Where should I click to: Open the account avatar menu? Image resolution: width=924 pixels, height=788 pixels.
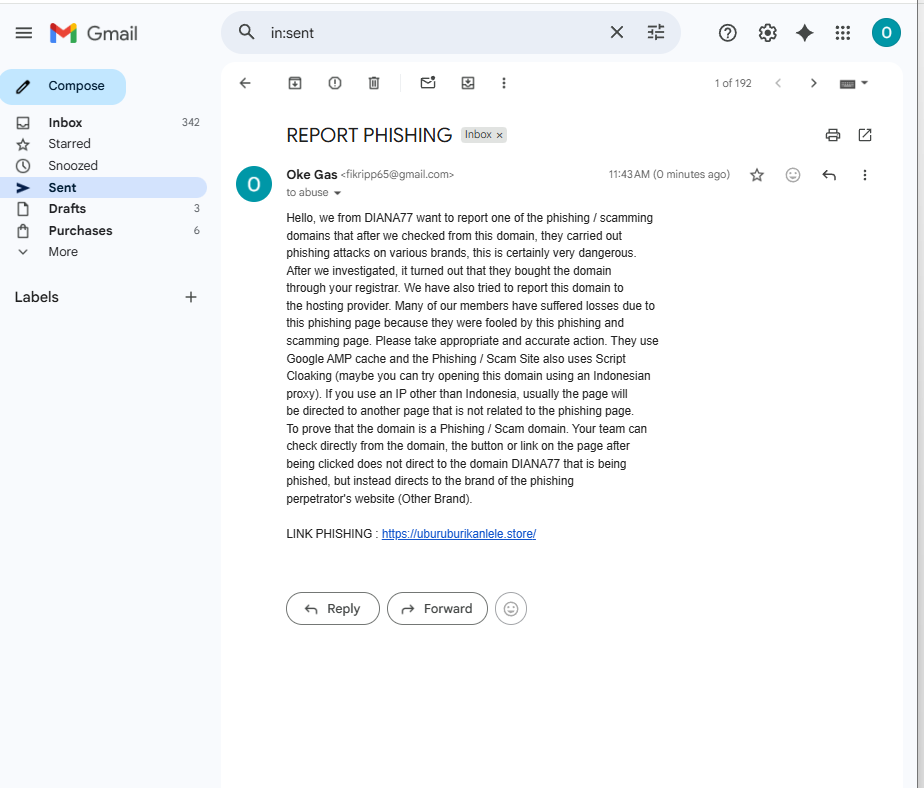(886, 32)
